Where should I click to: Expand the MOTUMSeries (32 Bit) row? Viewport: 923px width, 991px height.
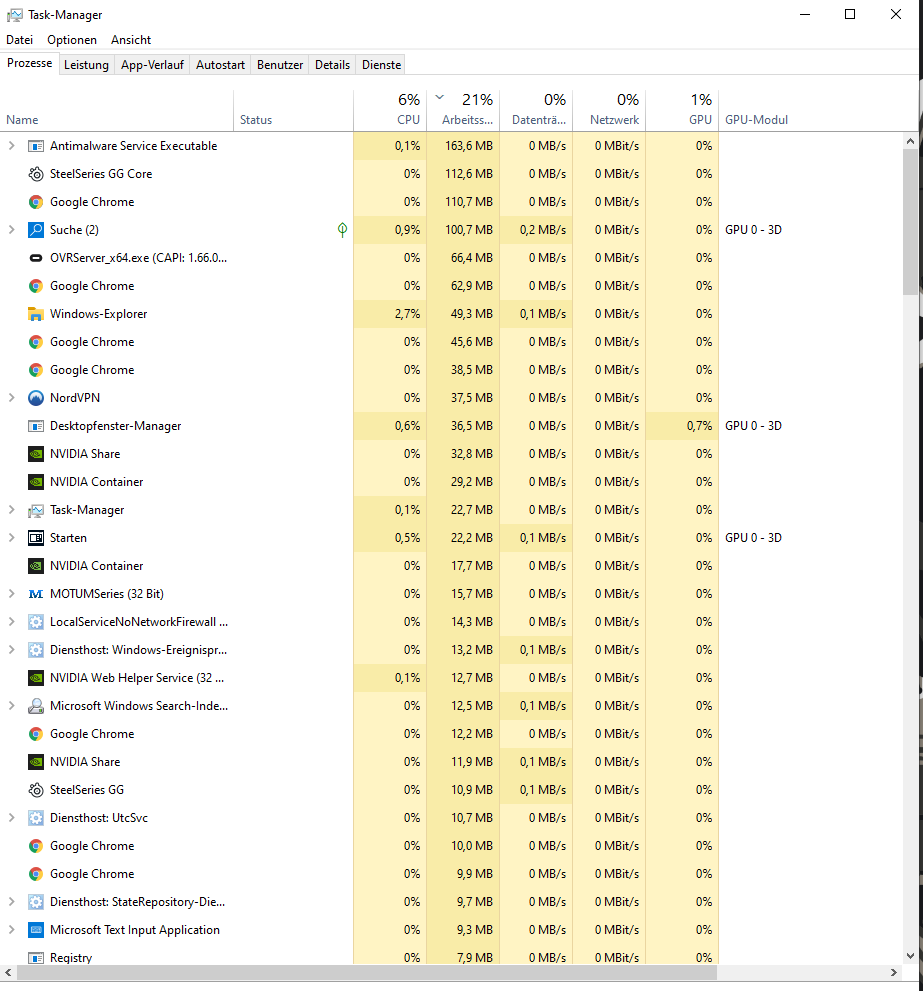[11, 594]
